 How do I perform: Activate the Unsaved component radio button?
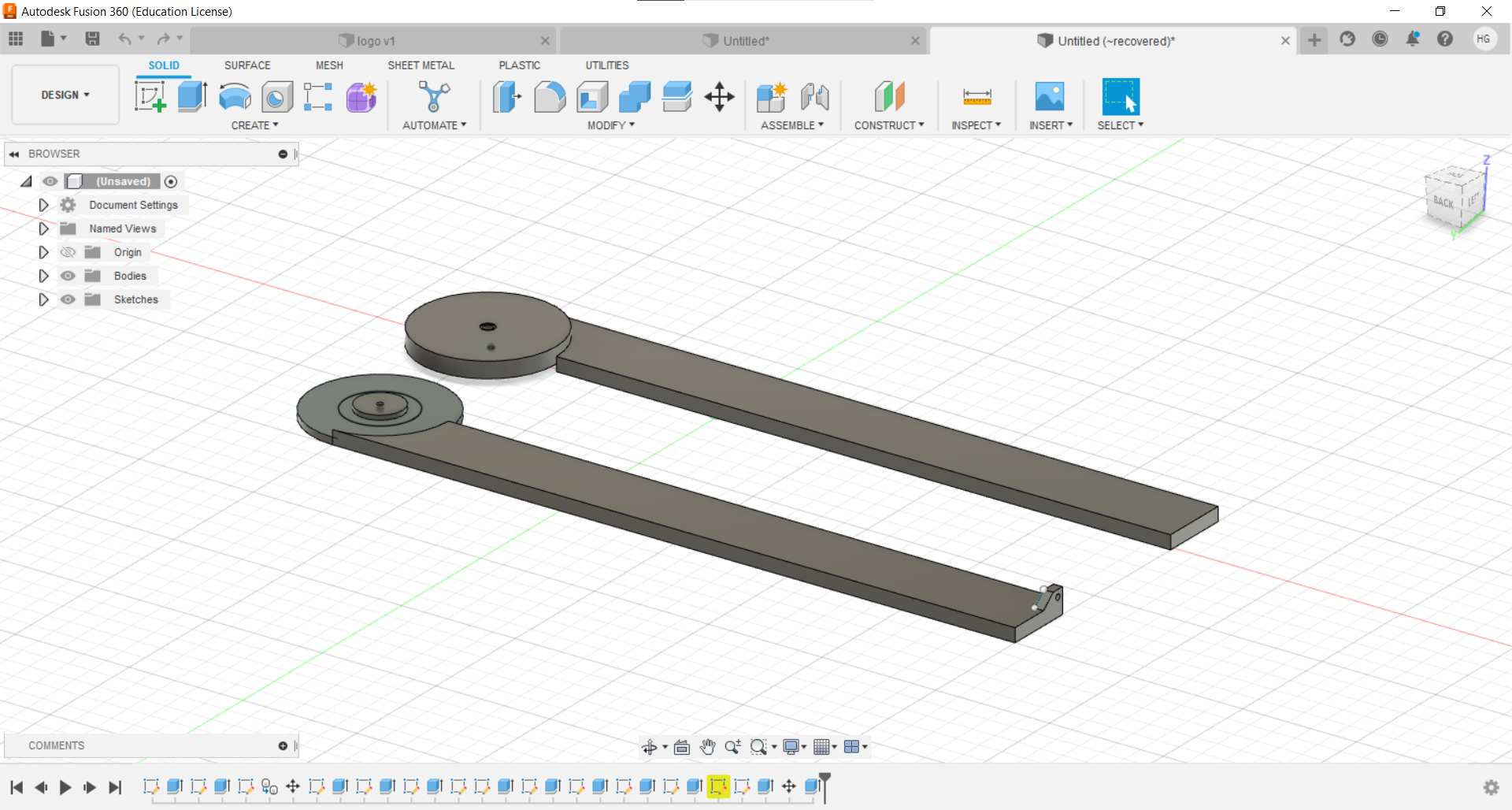tap(171, 181)
